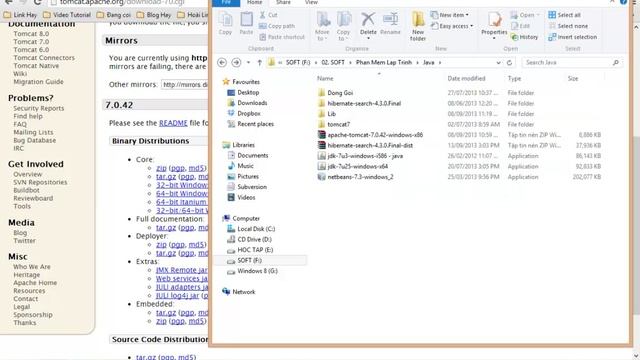This screenshot has height=360, width=640.
Task: Select the jdk-7u3-windows-i586 - java file
Action: tap(365, 156)
